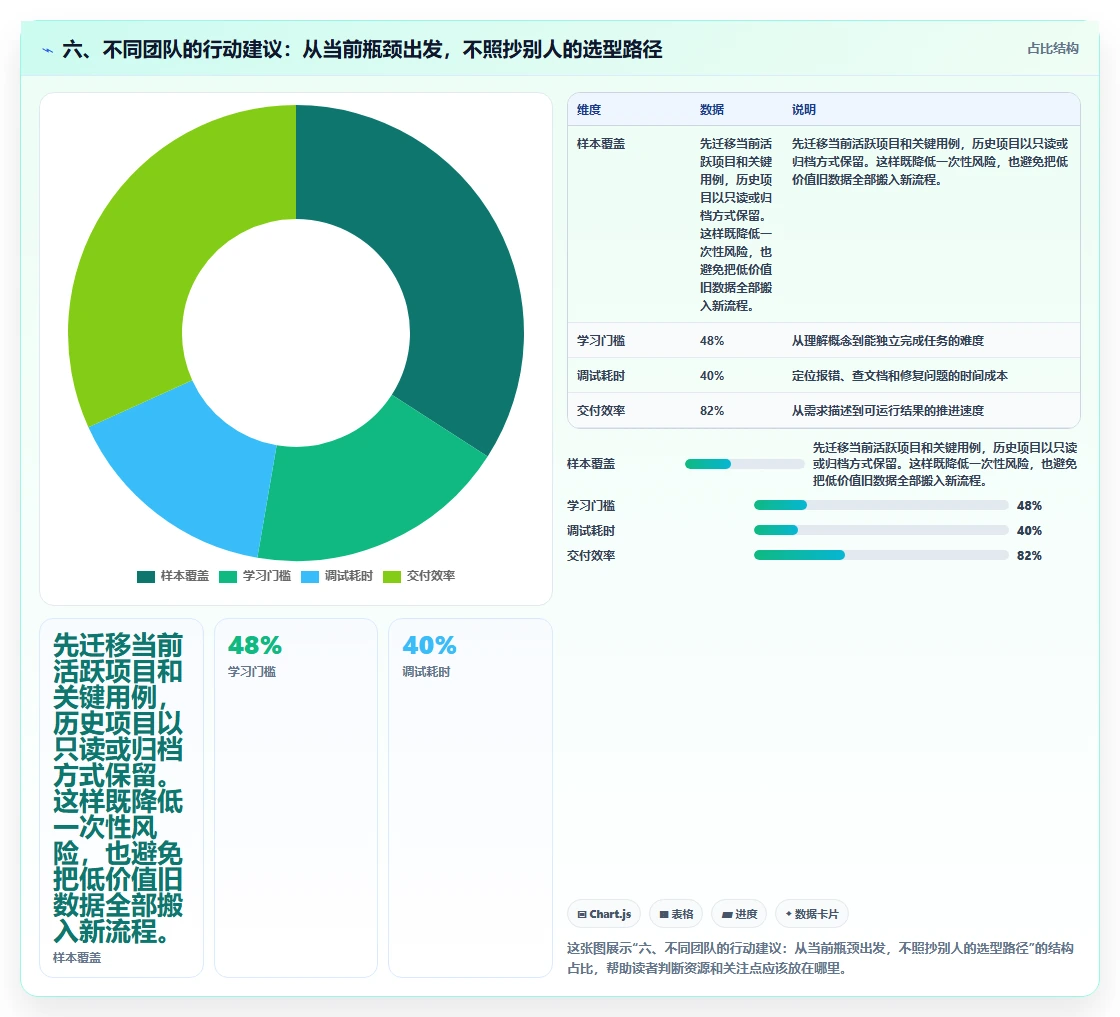The width and height of the screenshot is (1120, 1017).
Task: Click the 82% progress value
Action: tap(1029, 556)
